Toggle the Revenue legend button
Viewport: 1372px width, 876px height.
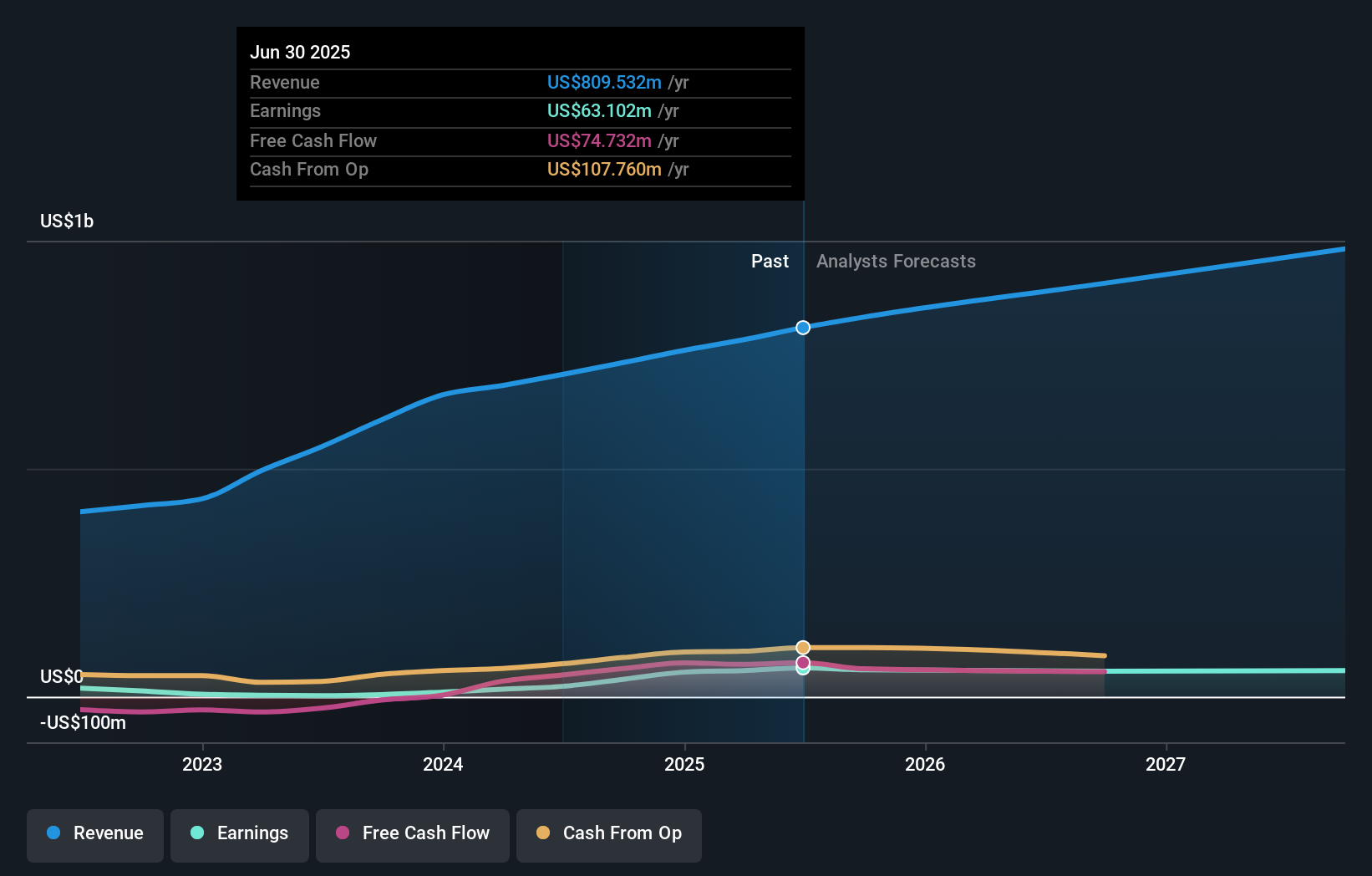(x=95, y=835)
